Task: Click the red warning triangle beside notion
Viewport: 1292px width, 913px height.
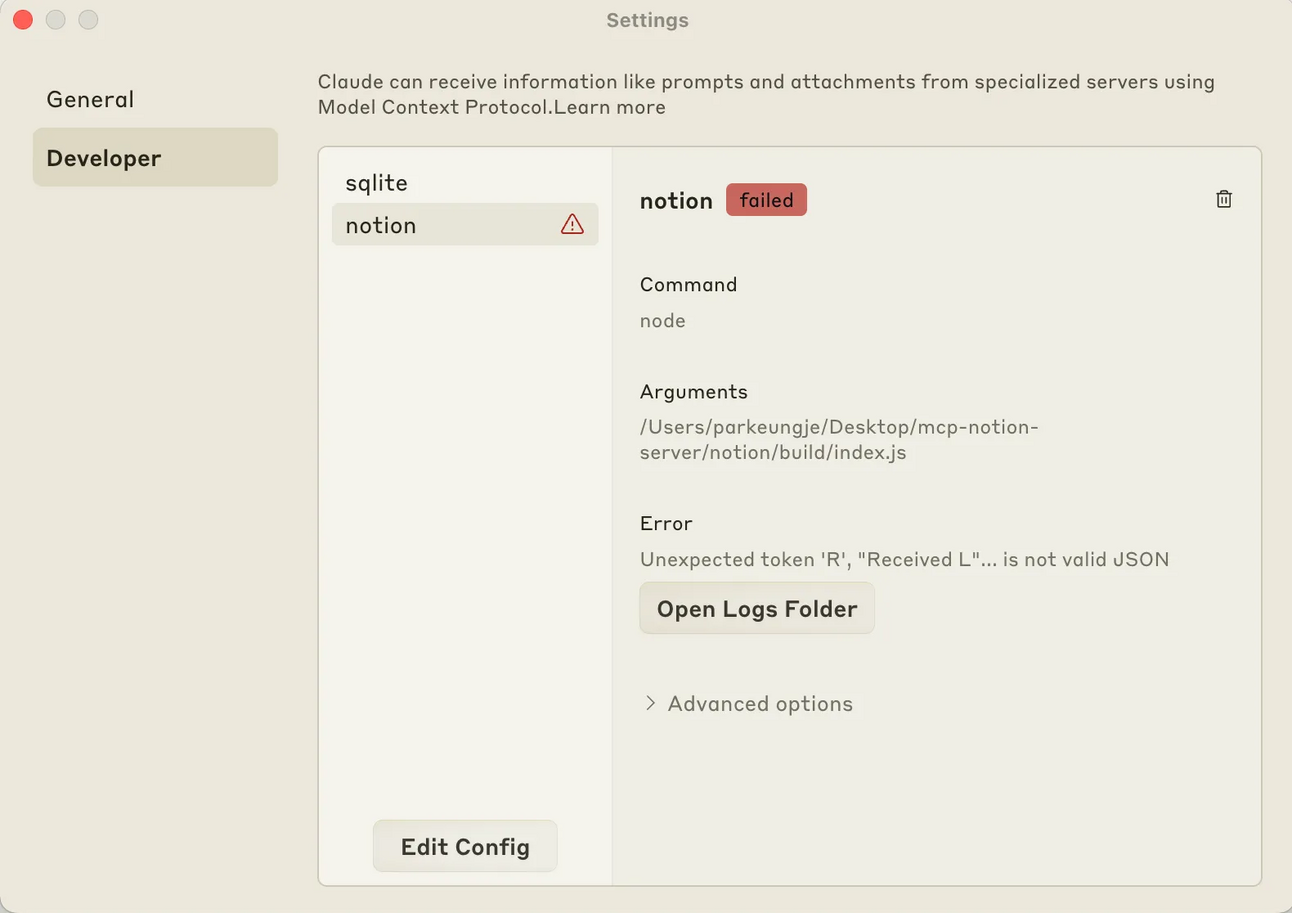Action: point(572,225)
